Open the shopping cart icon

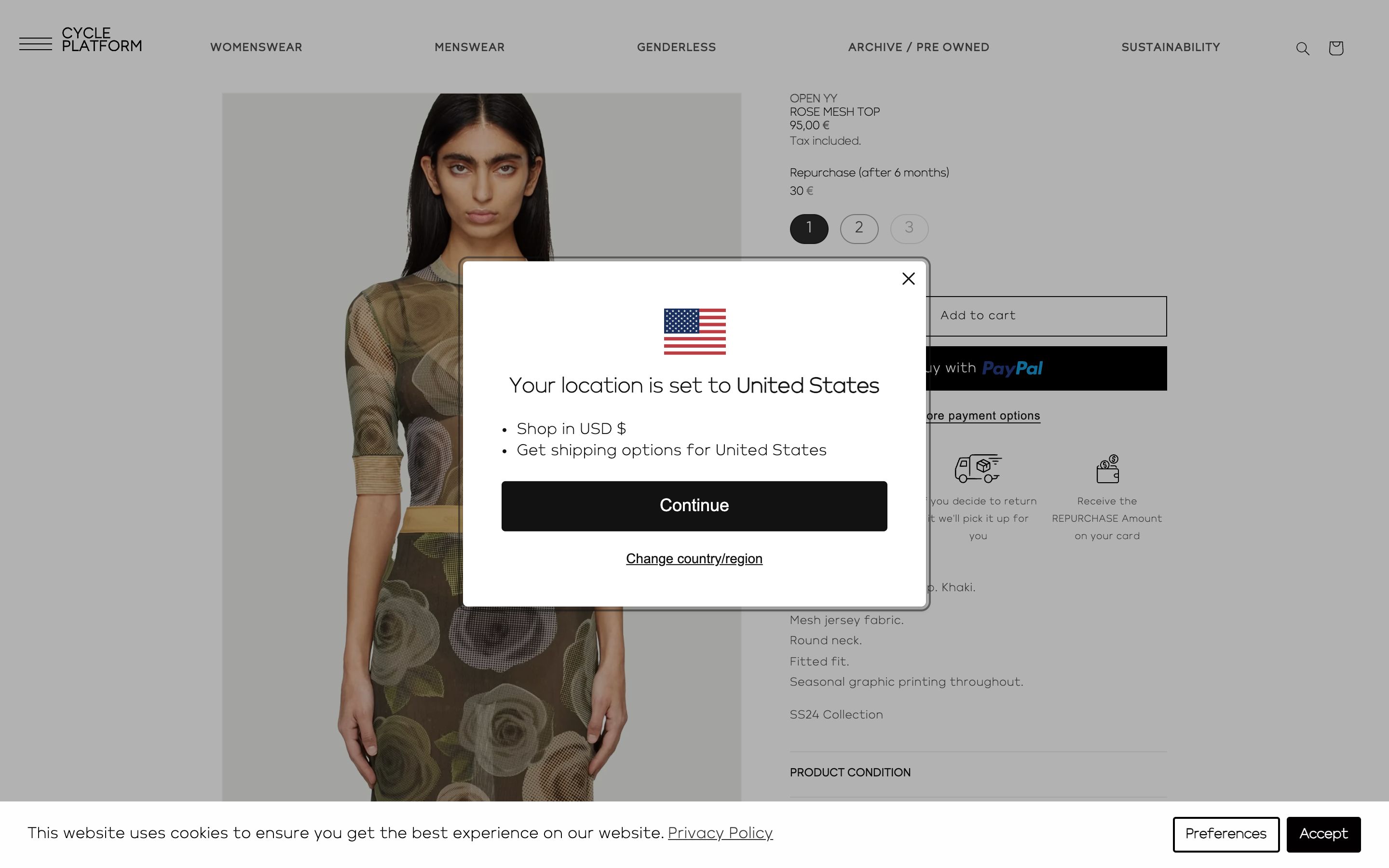[x=1335, y=48]
